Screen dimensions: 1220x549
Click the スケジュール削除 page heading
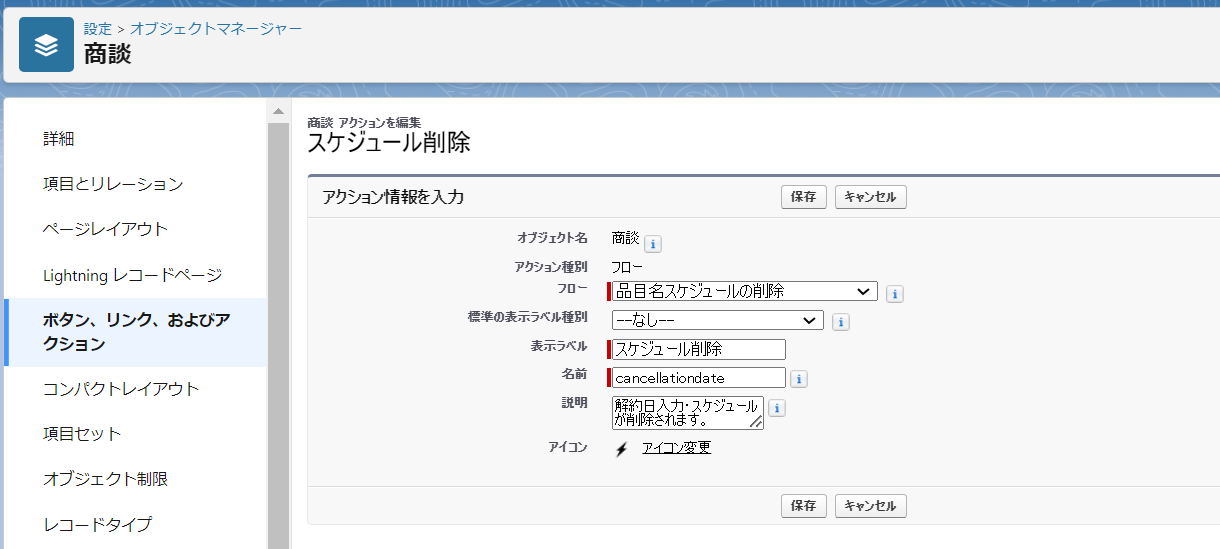tap(389, 143)
